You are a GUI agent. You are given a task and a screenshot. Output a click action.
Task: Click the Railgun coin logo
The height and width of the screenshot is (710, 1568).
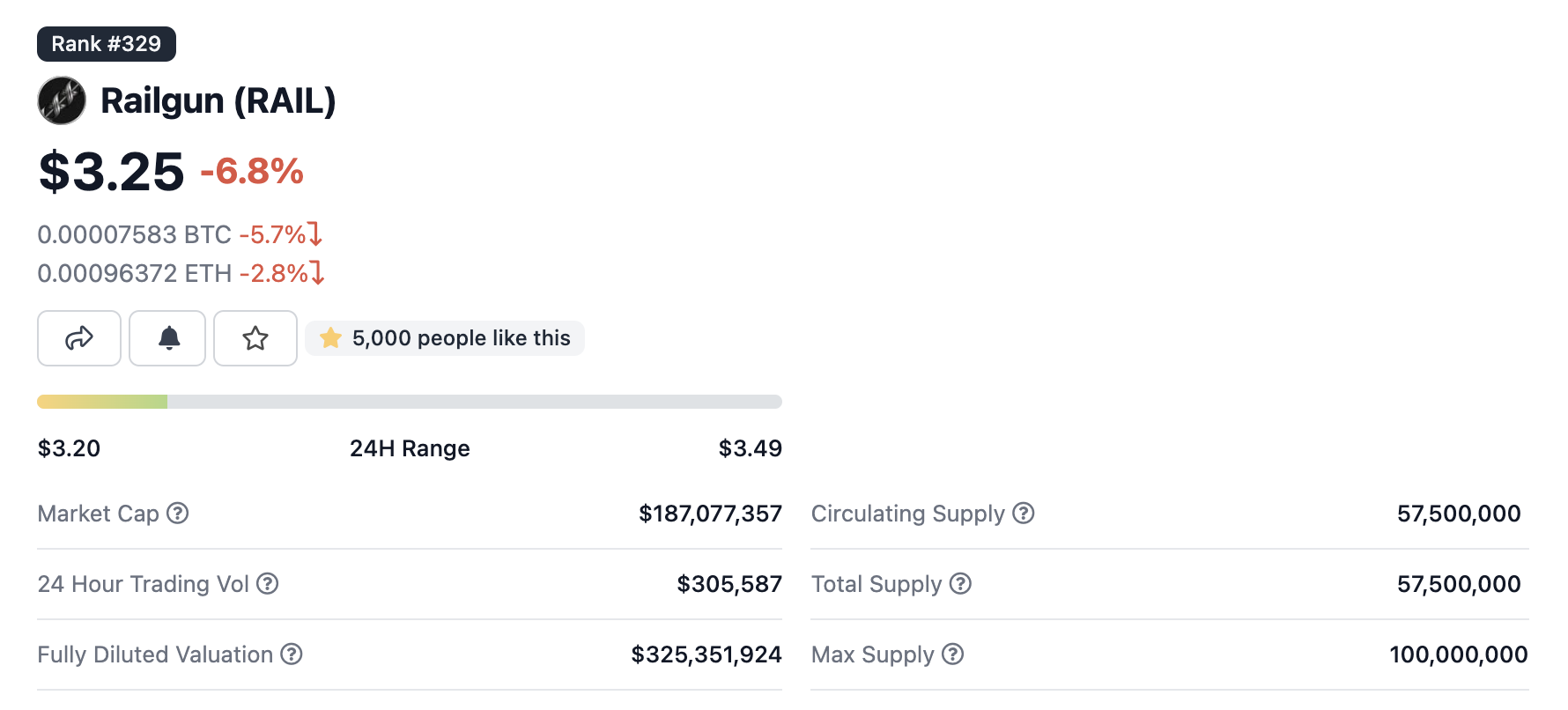(62, 100)
